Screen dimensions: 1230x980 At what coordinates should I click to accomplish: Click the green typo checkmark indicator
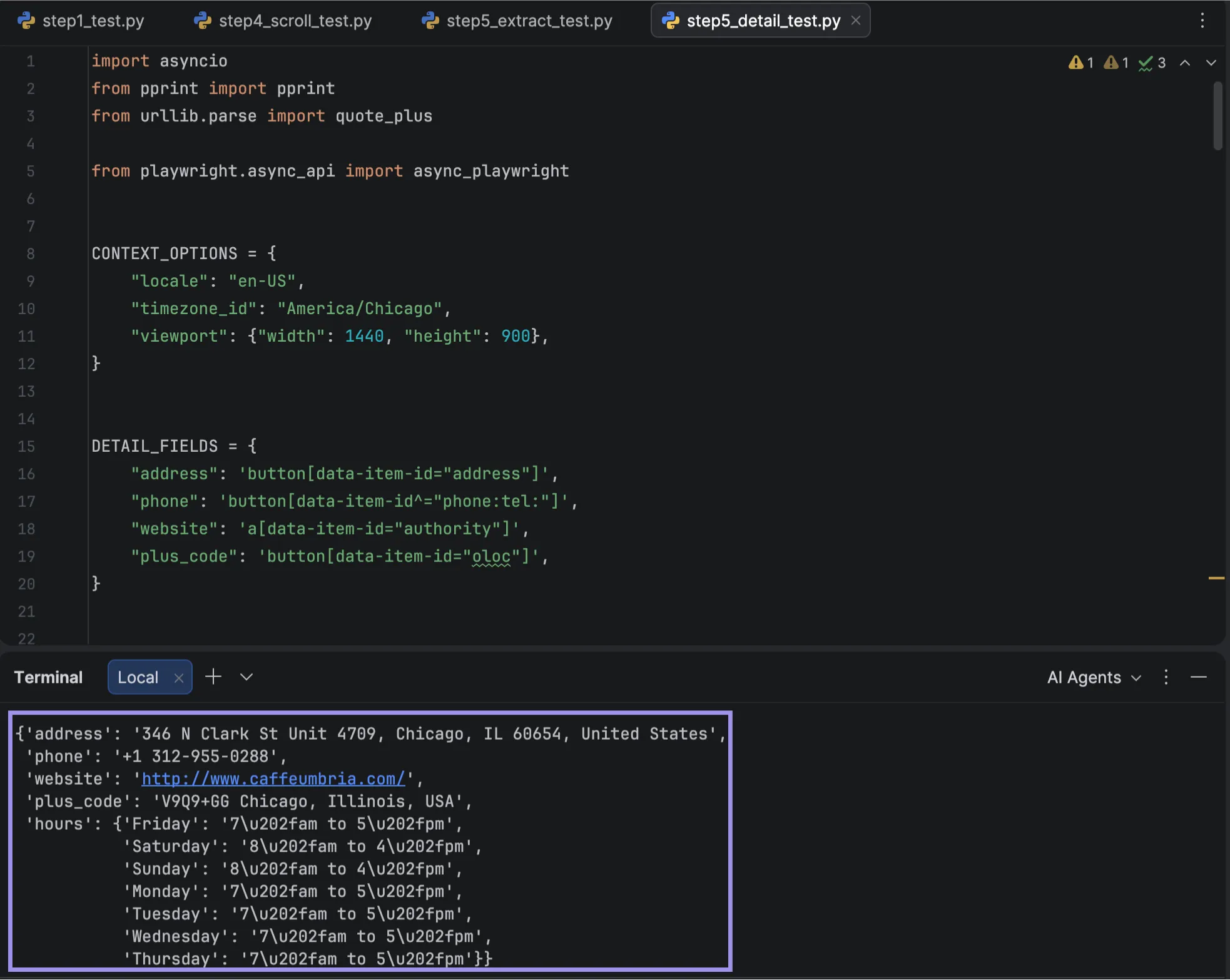[1152, 63]
